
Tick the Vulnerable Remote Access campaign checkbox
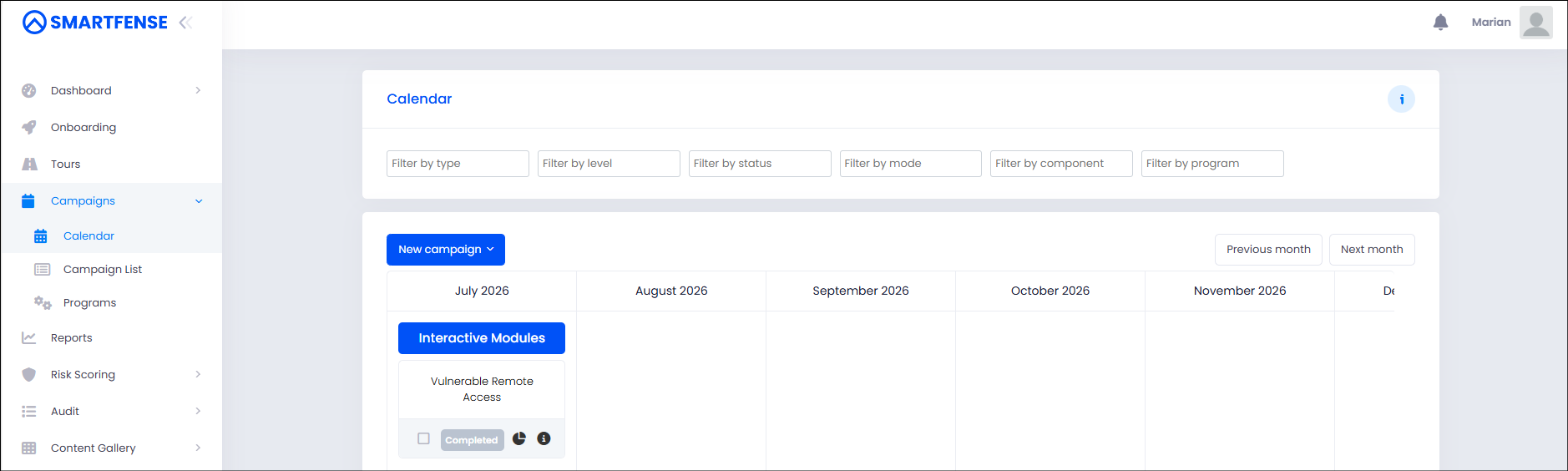[423, 438]
